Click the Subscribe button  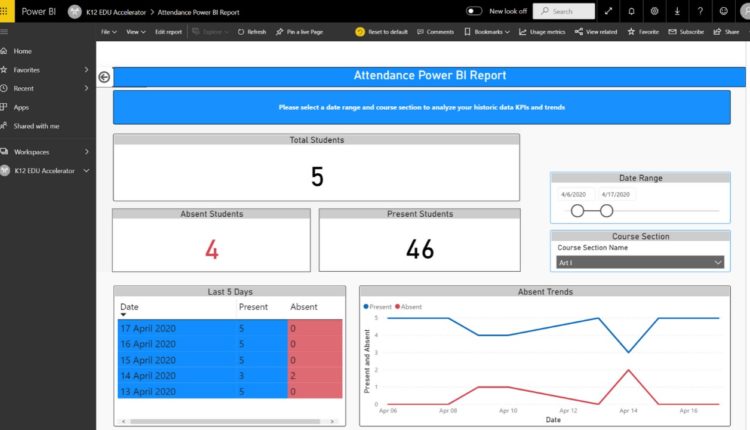685,32
